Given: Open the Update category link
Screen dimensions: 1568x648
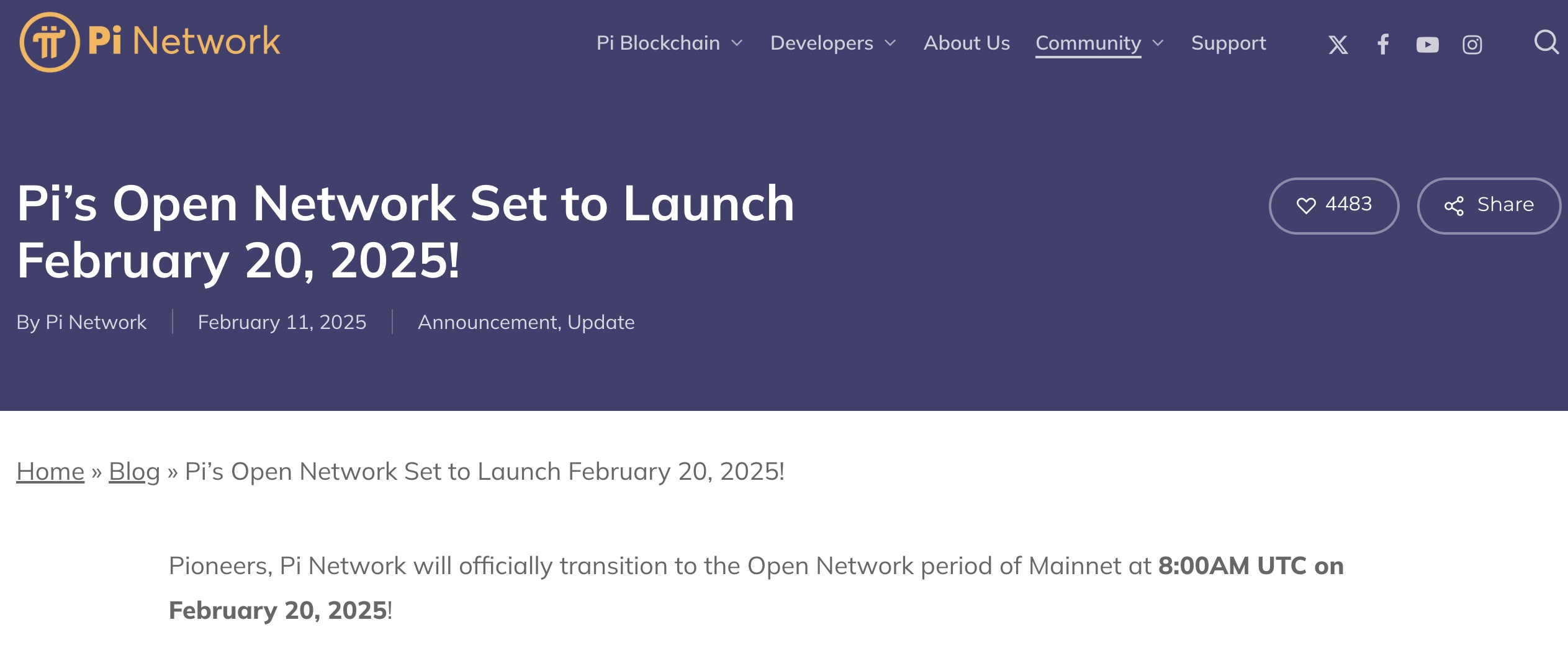Looking at the screenshot, I should tap(601, 322).
